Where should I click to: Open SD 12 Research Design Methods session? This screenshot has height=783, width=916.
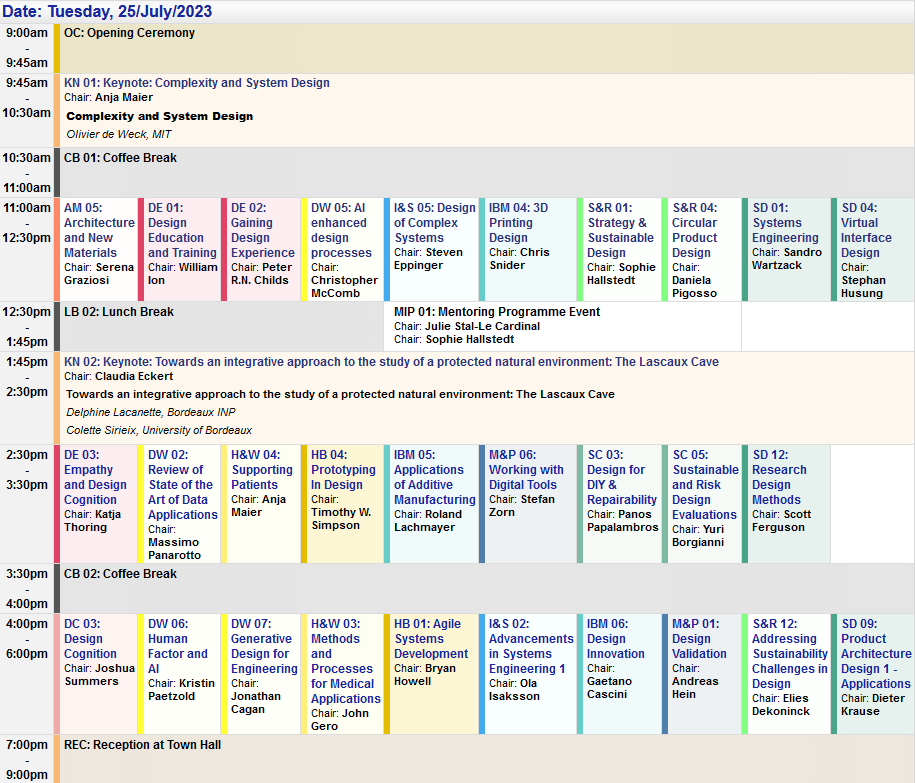point(779,477)
